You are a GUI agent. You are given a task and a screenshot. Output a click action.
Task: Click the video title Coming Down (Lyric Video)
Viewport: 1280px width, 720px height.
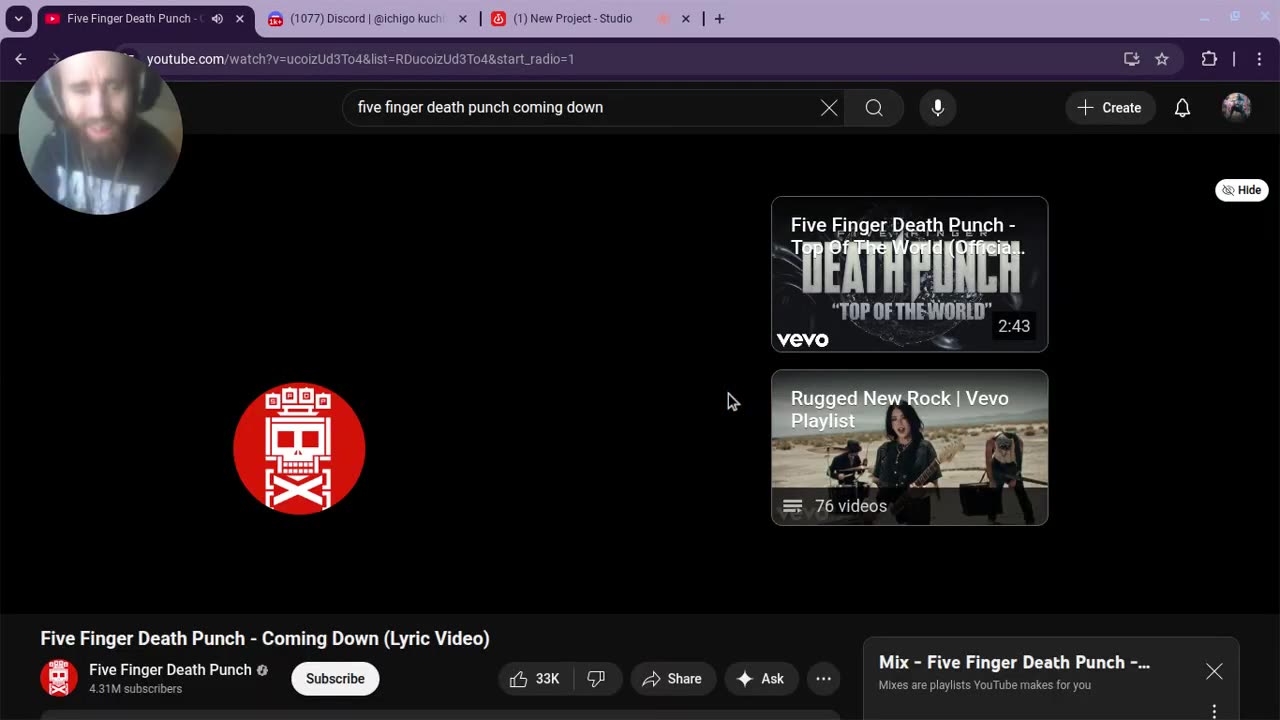265,638
